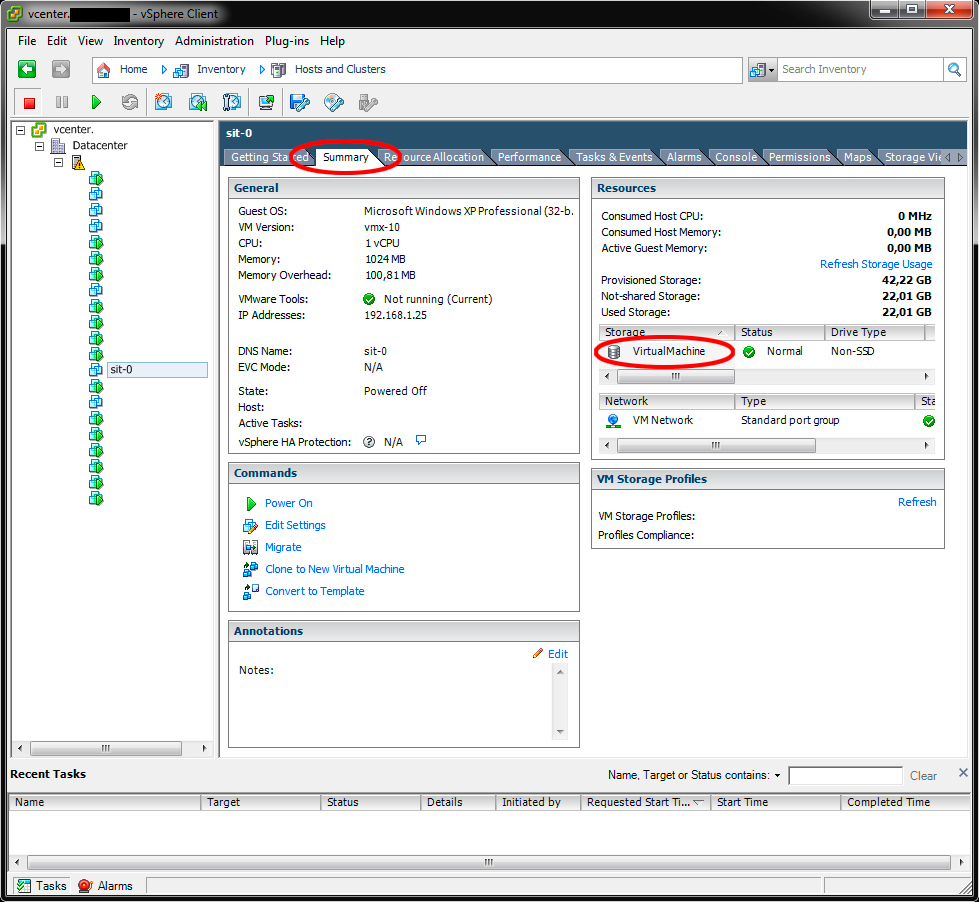This screenshot has height=902, width=979.
Task: Click the red Power Off toolbar button
Action: [x=29, y=102]
